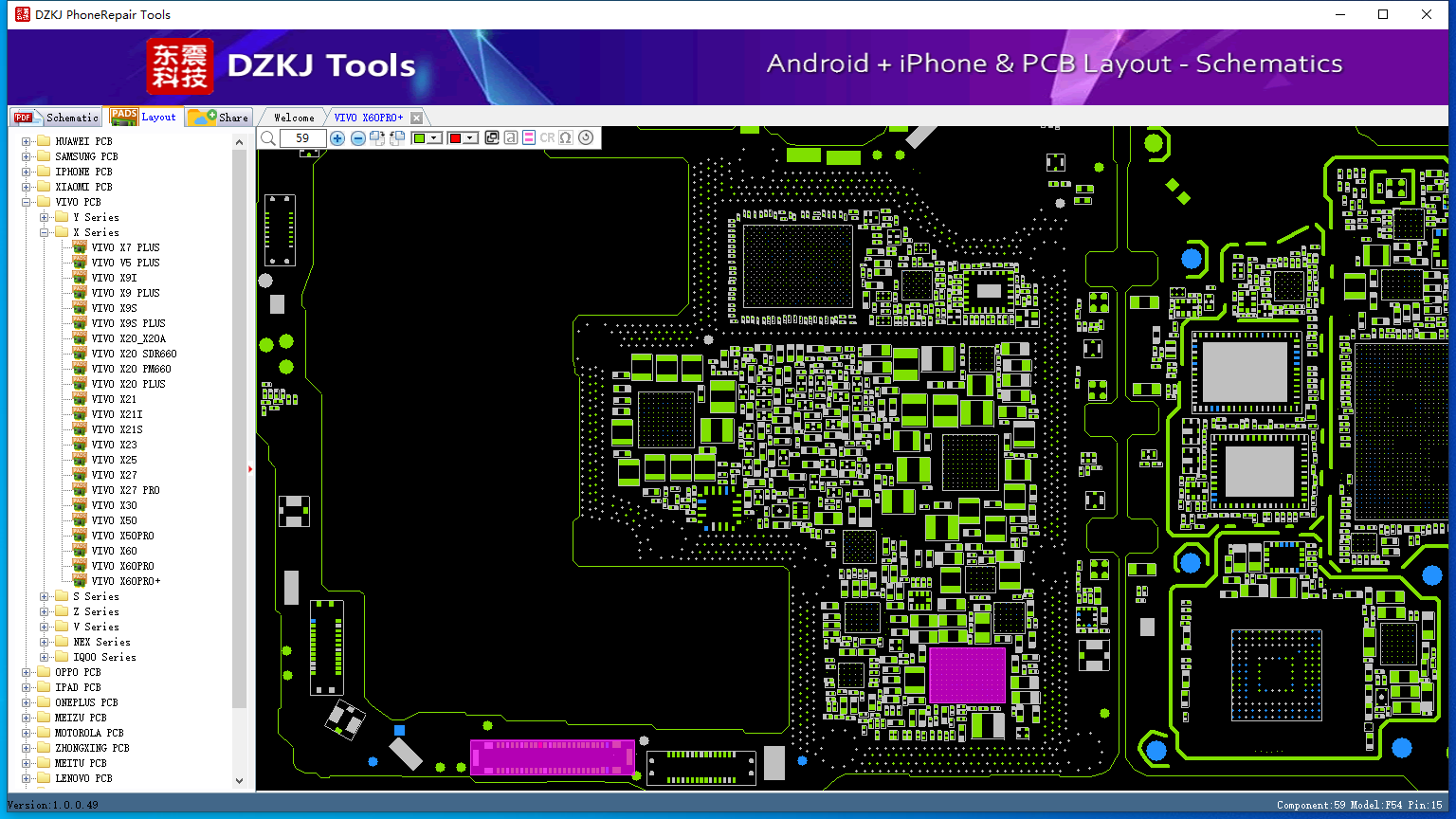The width and height of the screenshot is (1456, 819).
Task: Zoom out with the blue minus icon
Action: [358, 138]
